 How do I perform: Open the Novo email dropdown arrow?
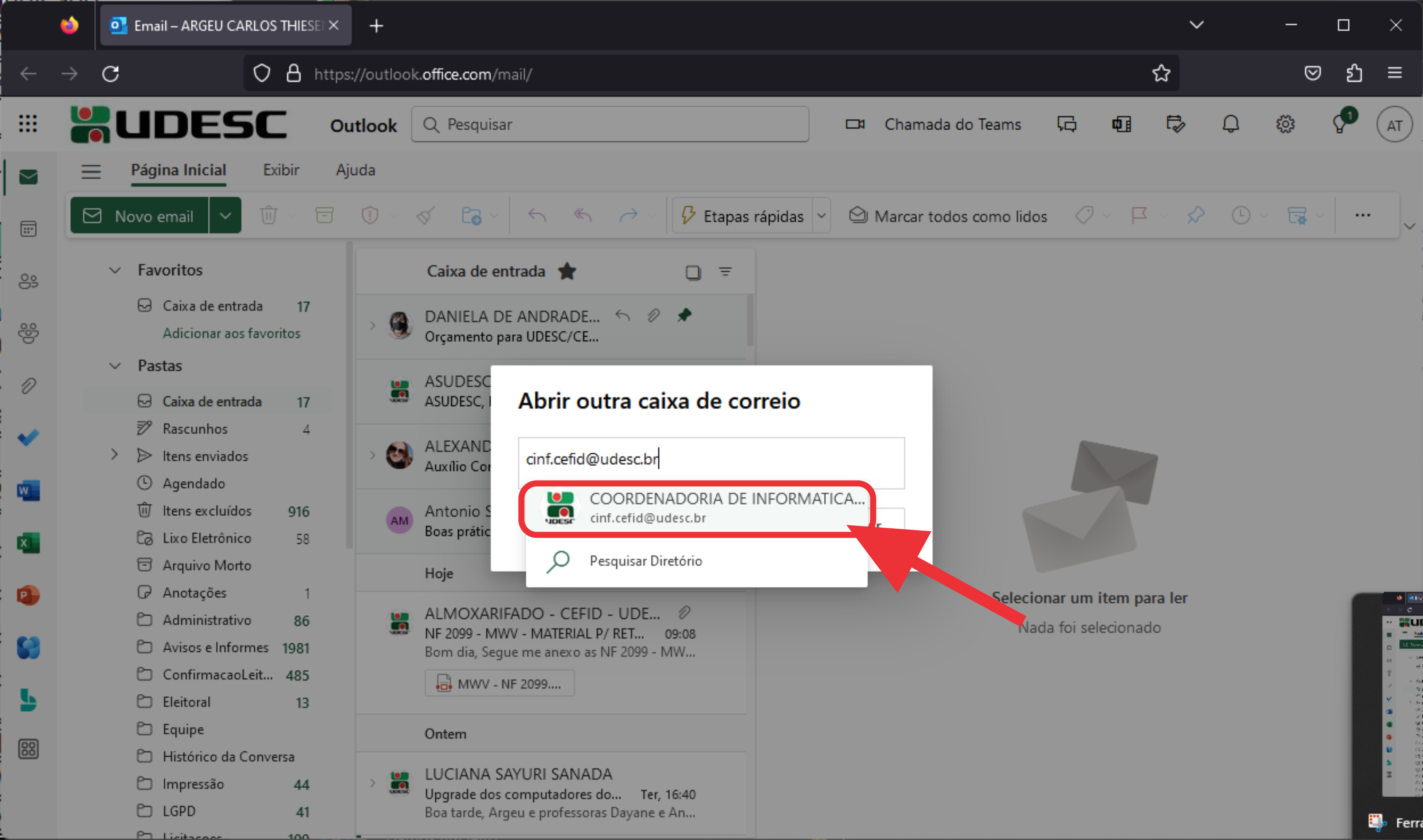225,216
